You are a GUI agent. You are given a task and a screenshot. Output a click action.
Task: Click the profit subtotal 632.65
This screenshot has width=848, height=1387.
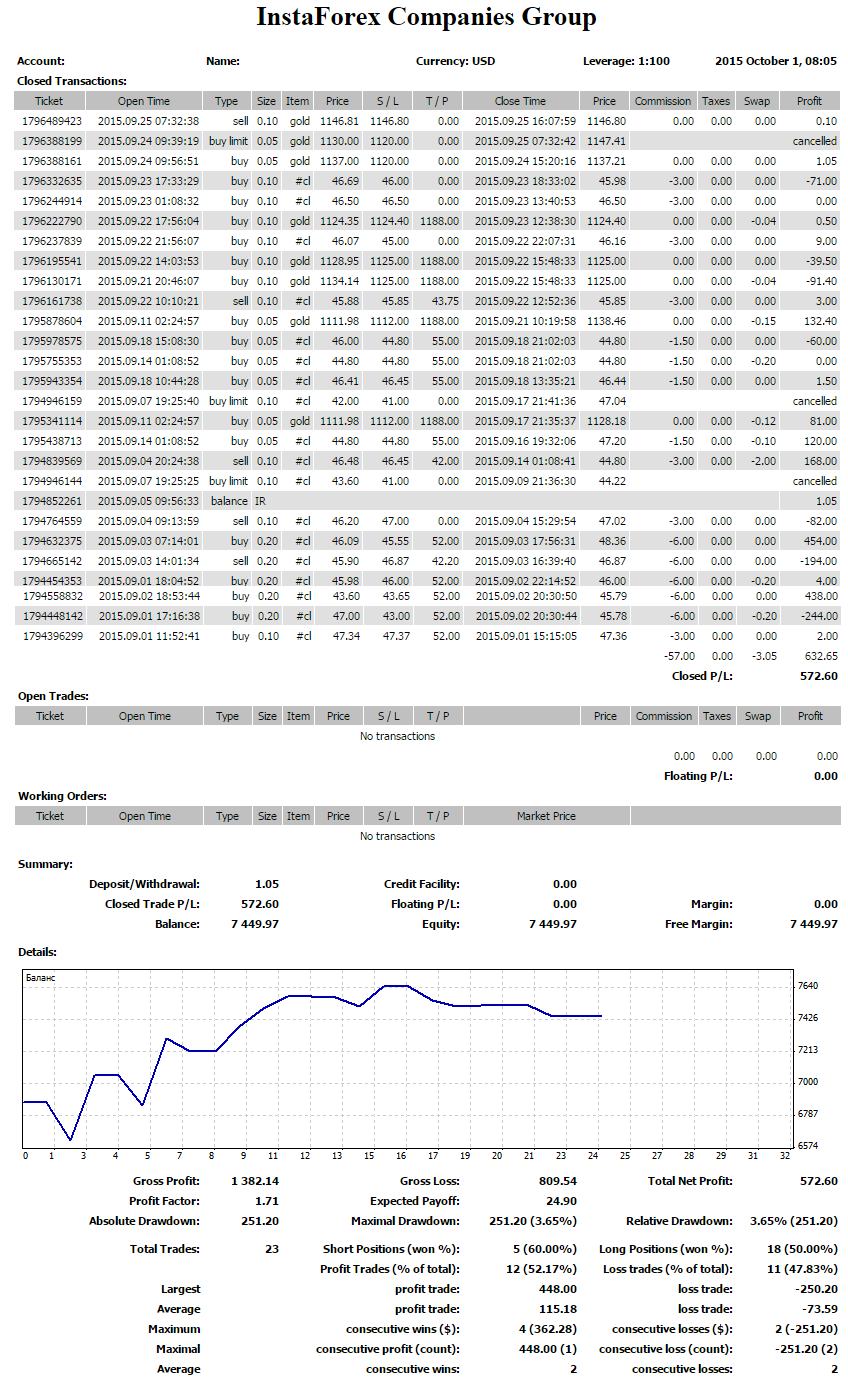click(820, 656)
